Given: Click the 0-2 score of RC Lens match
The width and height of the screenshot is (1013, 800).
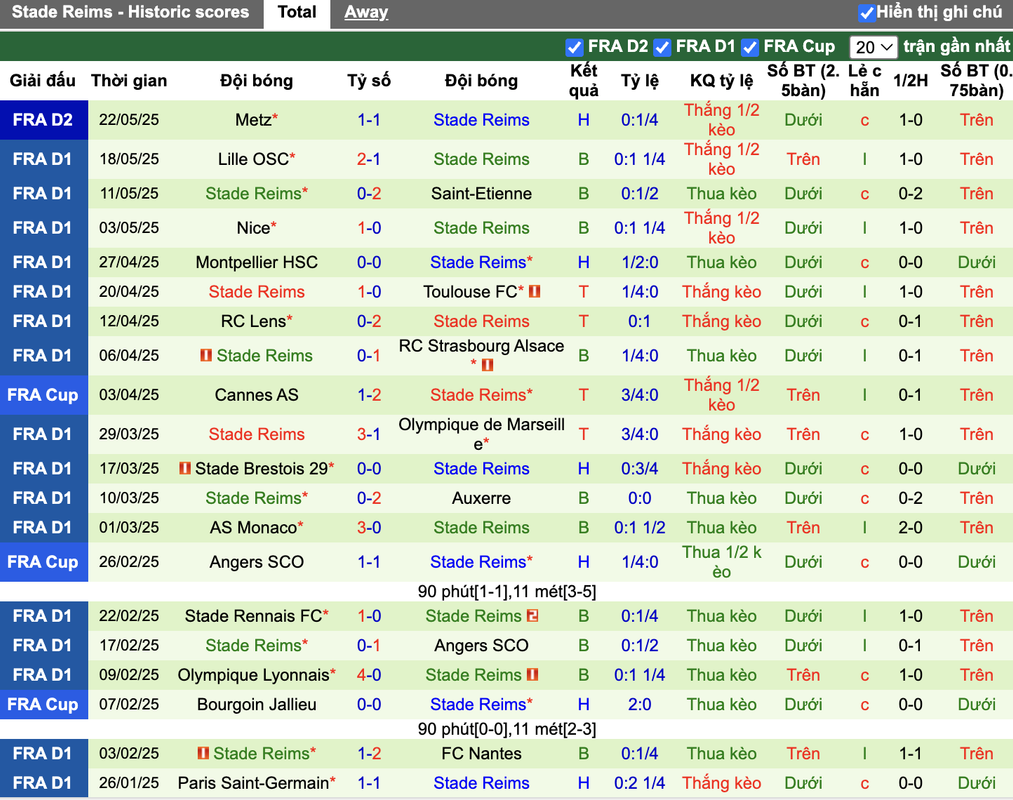Looking at the screenshot, I should [x=369, y=321].
